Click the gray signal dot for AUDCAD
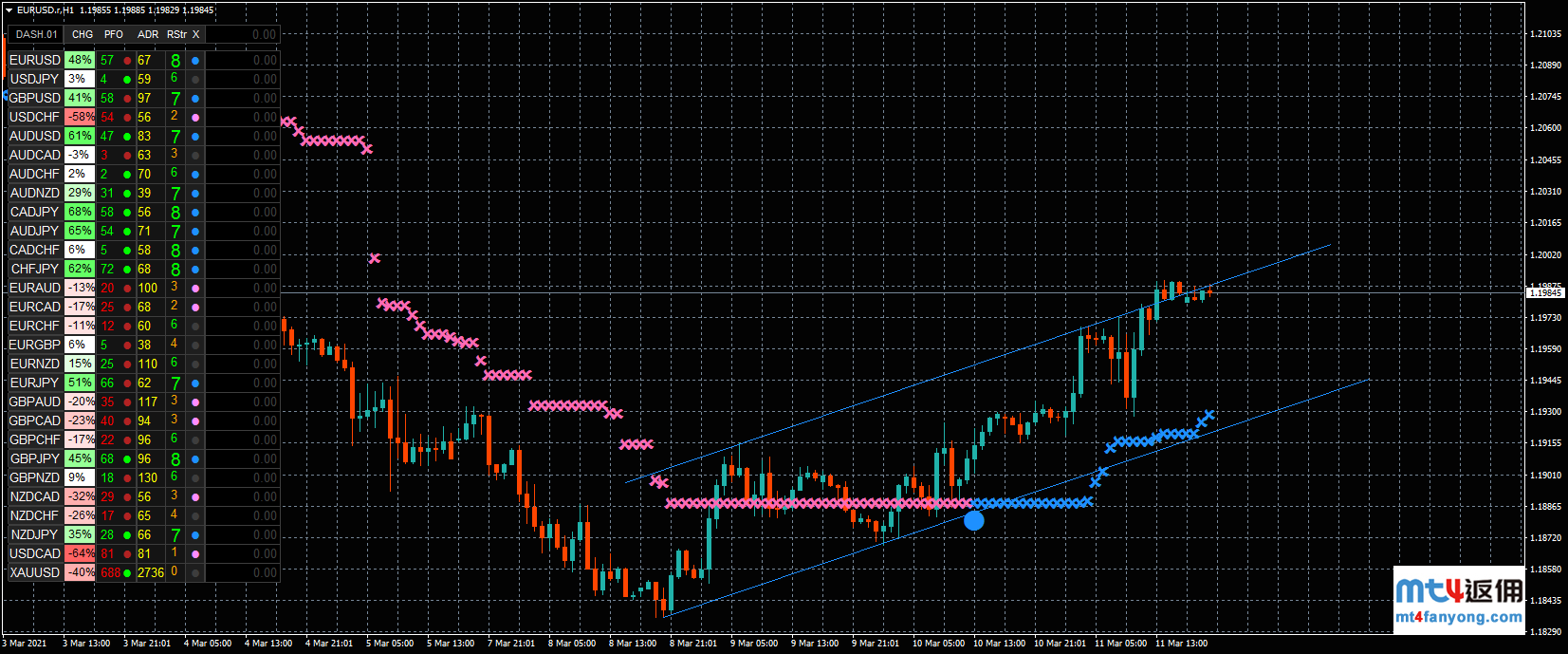 [x=195, y=156]
